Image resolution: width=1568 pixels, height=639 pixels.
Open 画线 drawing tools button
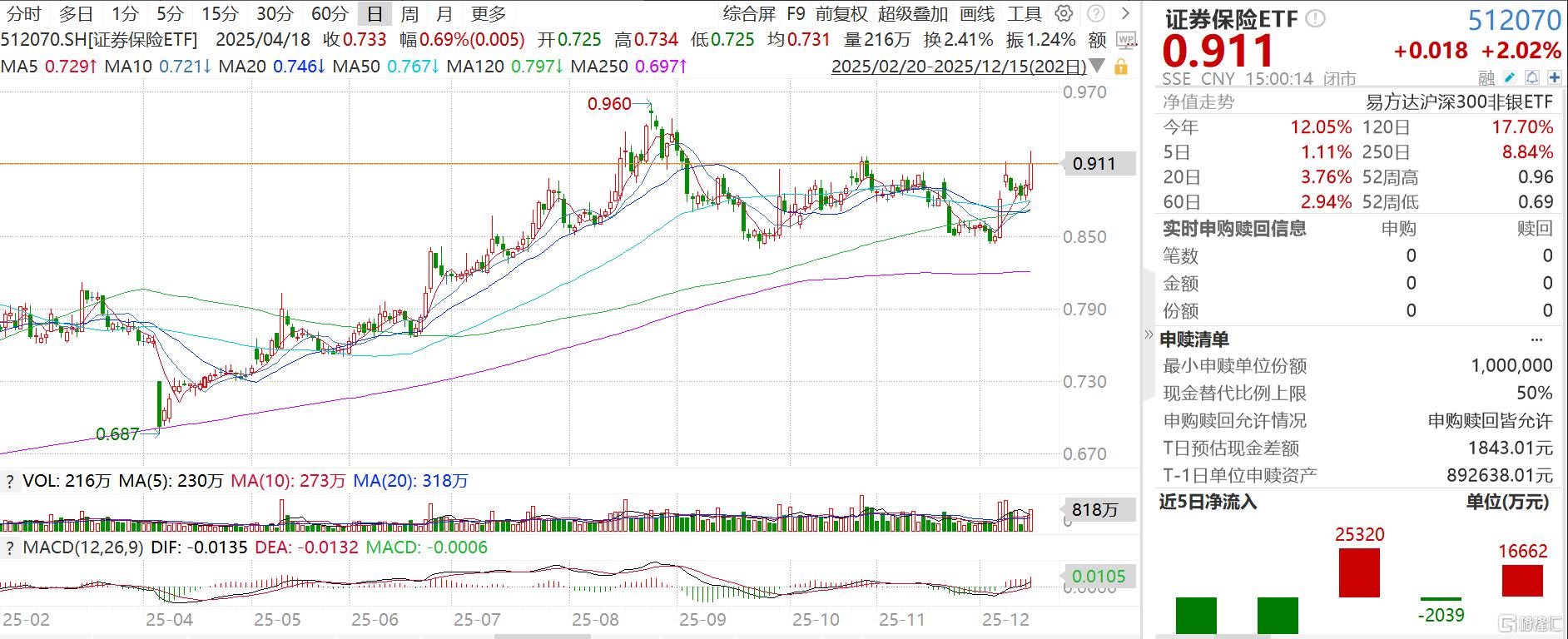point(976,13)
